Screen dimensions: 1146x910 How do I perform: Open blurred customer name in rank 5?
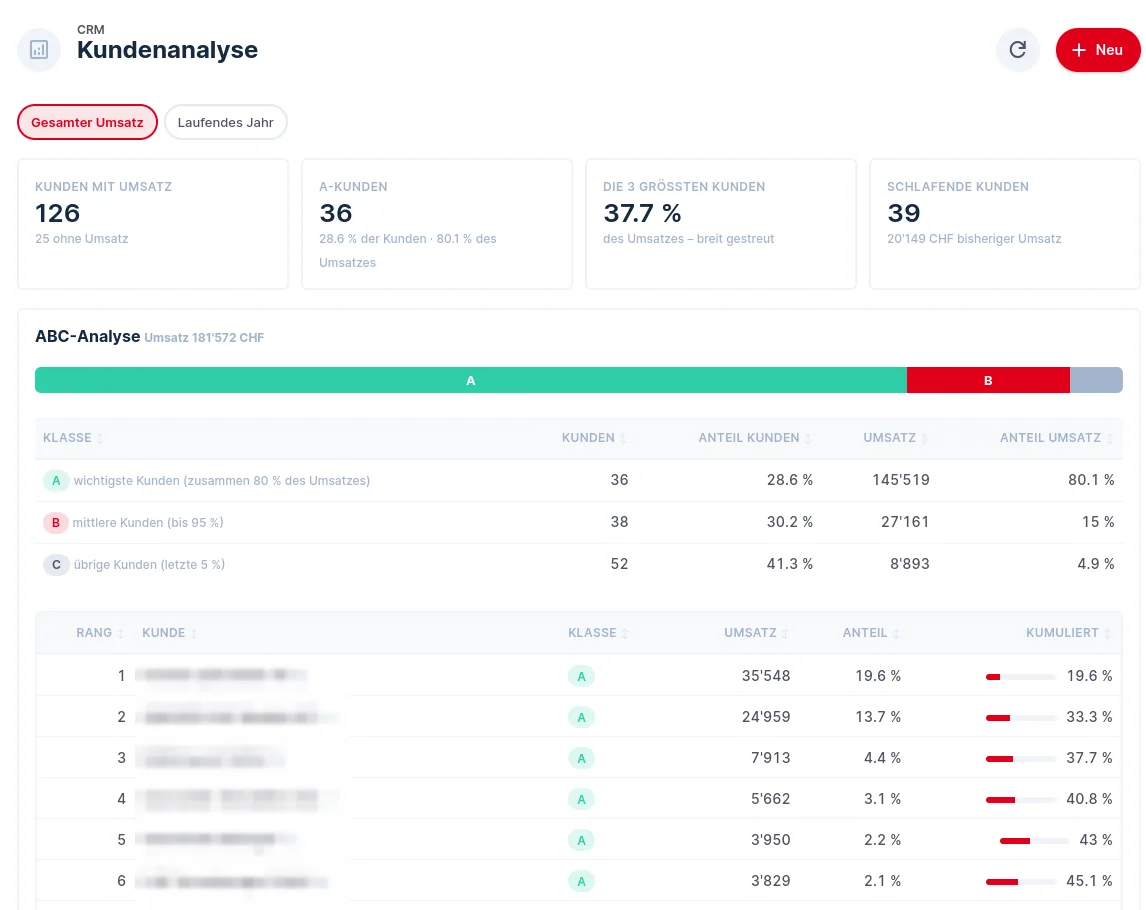[217, 839]
